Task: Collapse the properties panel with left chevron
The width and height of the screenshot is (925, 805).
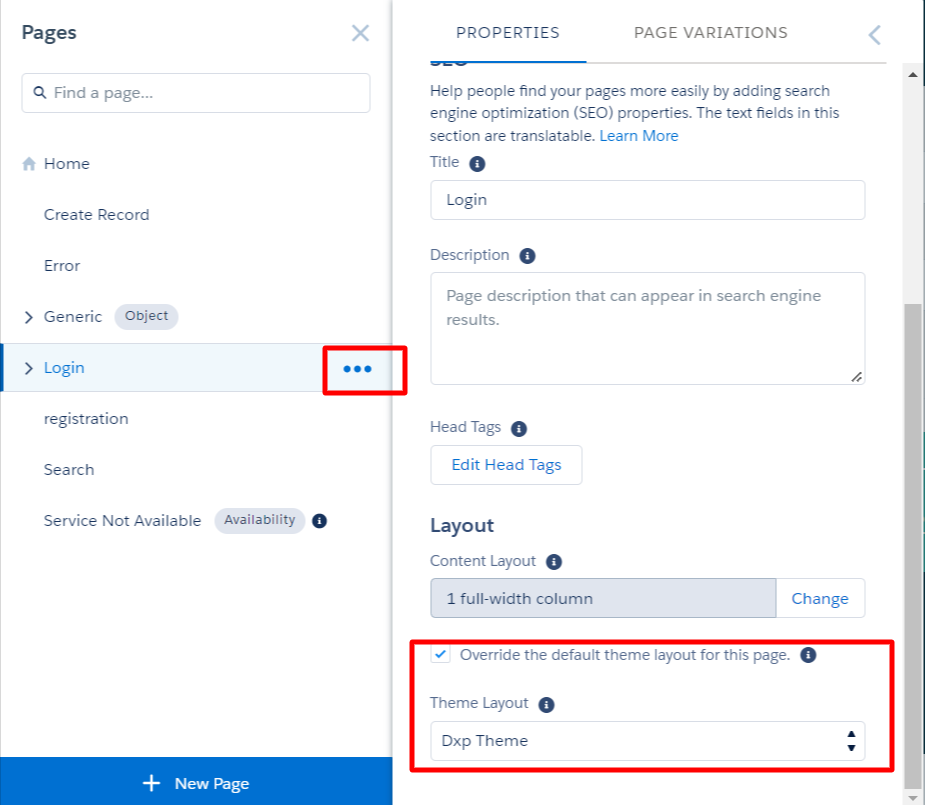Action: click(x=874, y=35)
